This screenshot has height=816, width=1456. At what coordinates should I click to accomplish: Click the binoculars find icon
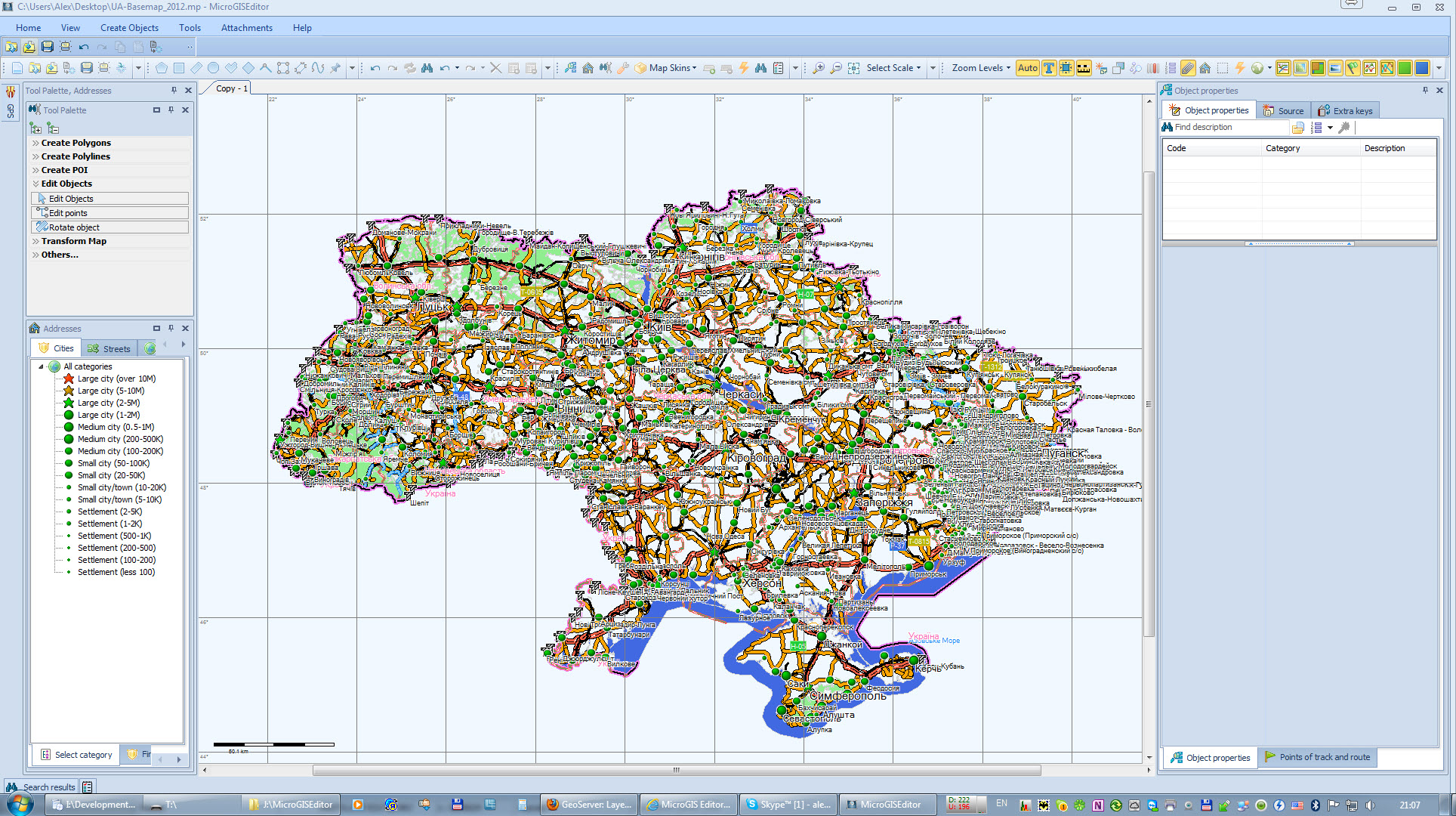427,68
